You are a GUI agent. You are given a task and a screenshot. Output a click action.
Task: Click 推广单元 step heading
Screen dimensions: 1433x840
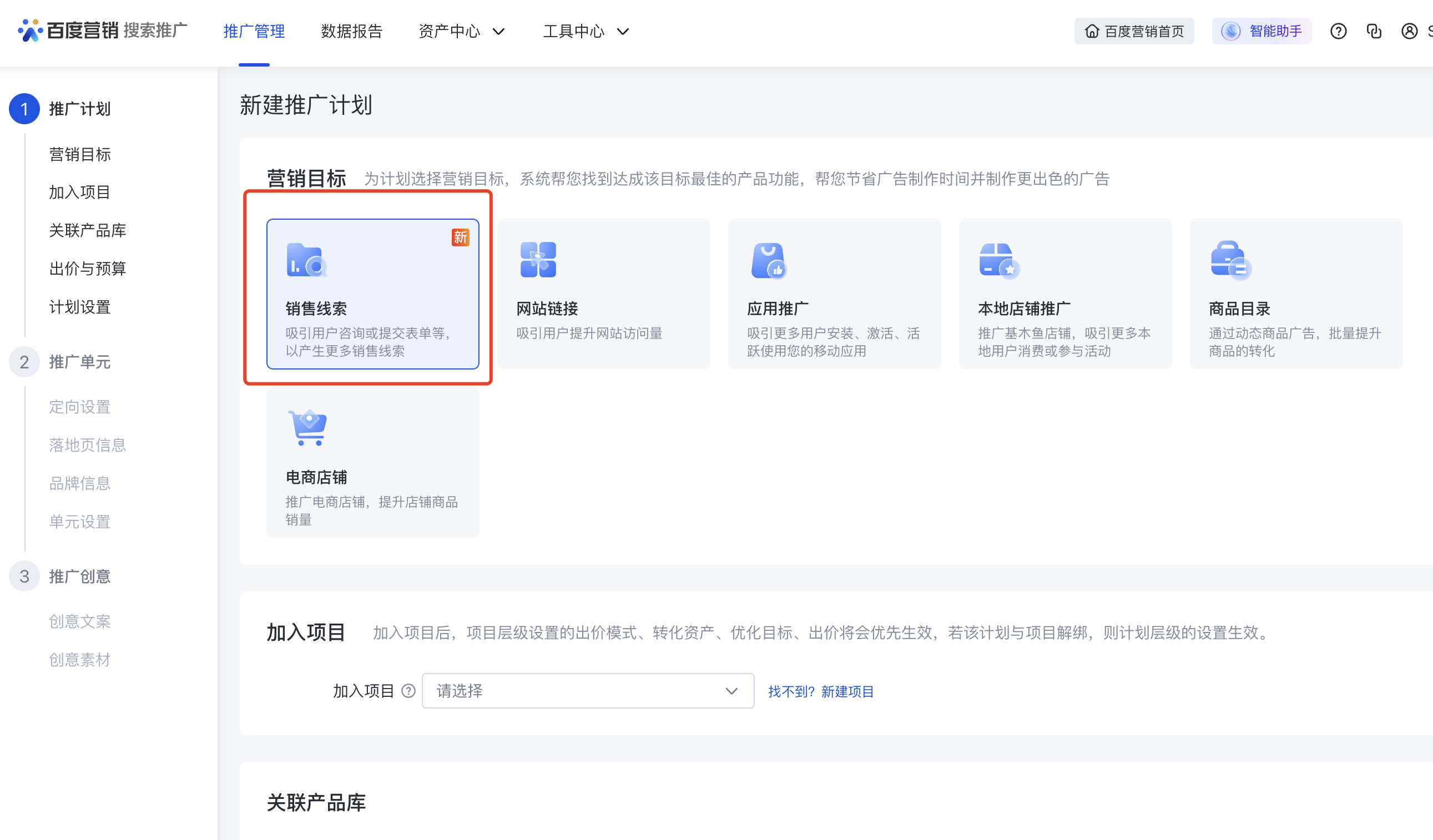pos(79,362)
